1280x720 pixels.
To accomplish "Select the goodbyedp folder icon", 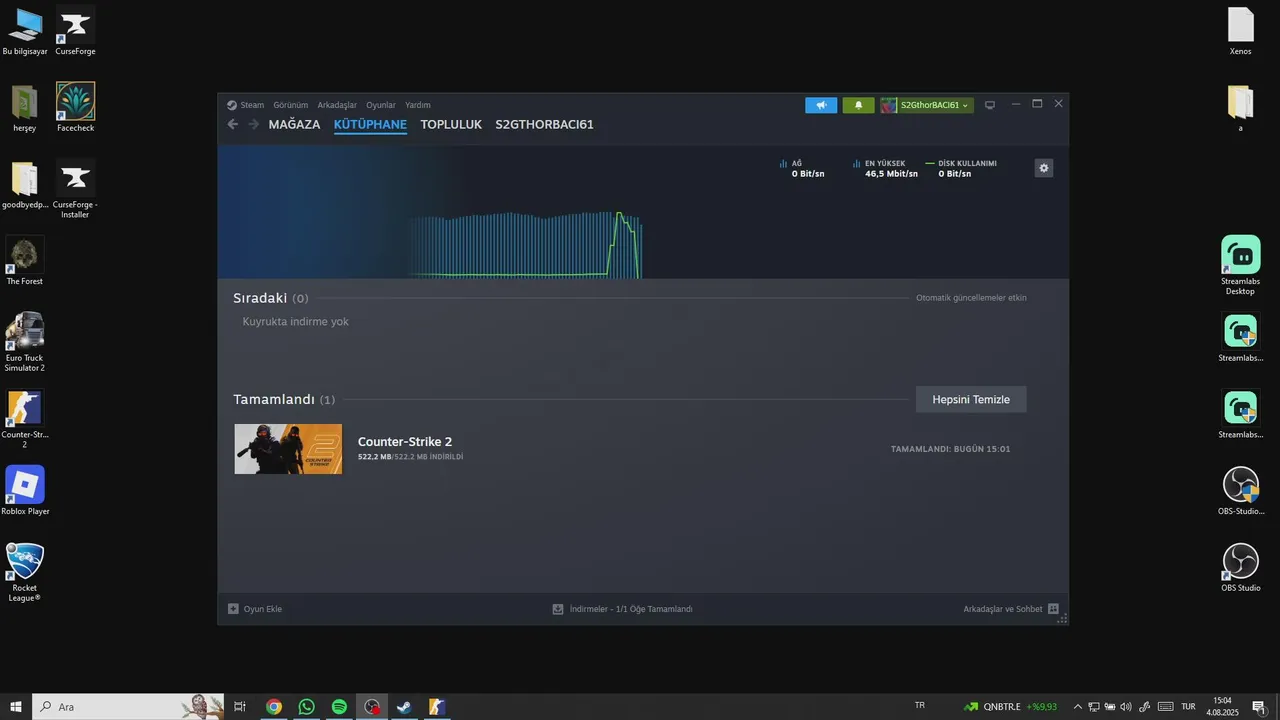I will click(25, 185).
